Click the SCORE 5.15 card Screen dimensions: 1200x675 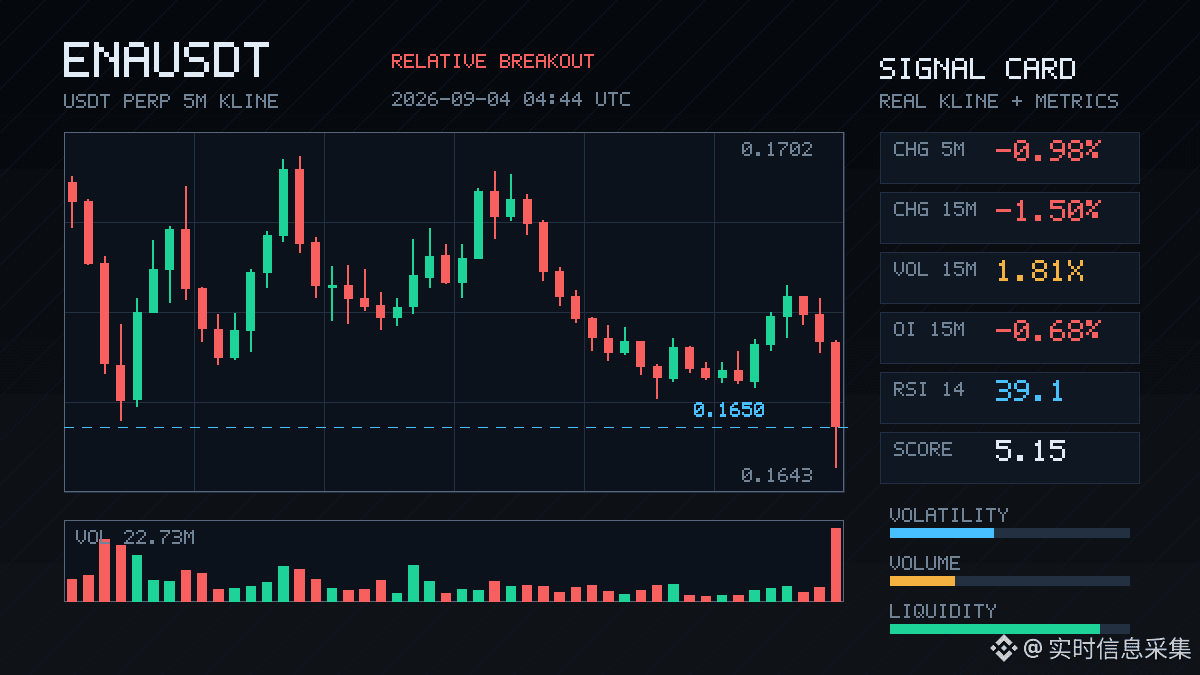coord(1009,457)
